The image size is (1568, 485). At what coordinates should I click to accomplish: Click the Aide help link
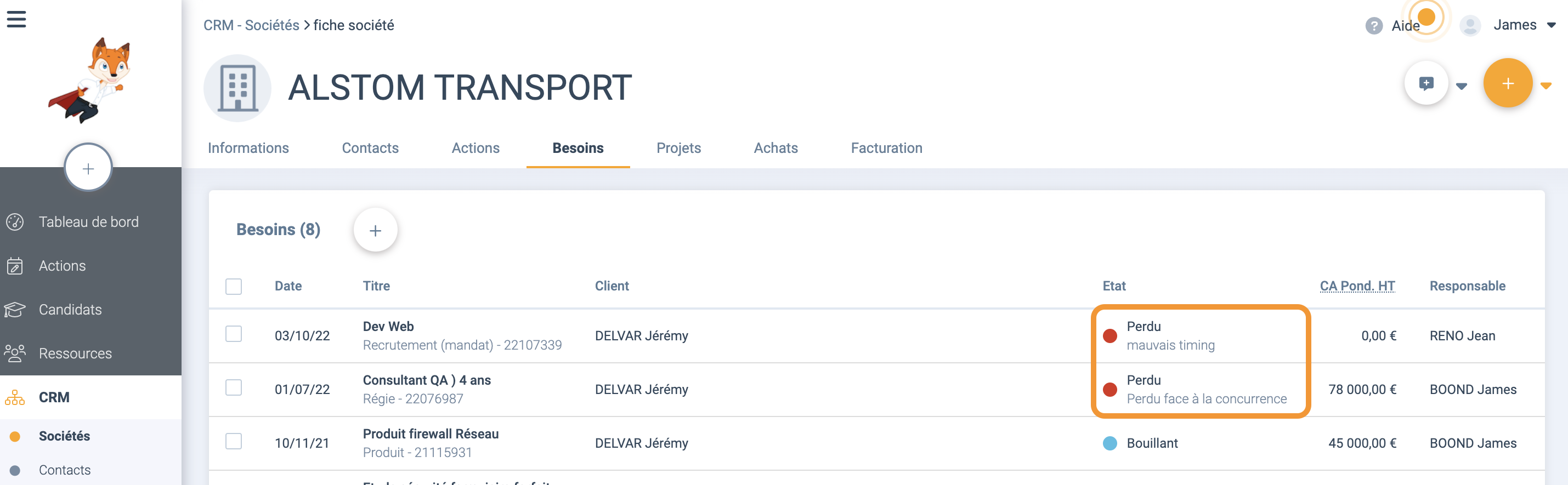coord(1406,26)
